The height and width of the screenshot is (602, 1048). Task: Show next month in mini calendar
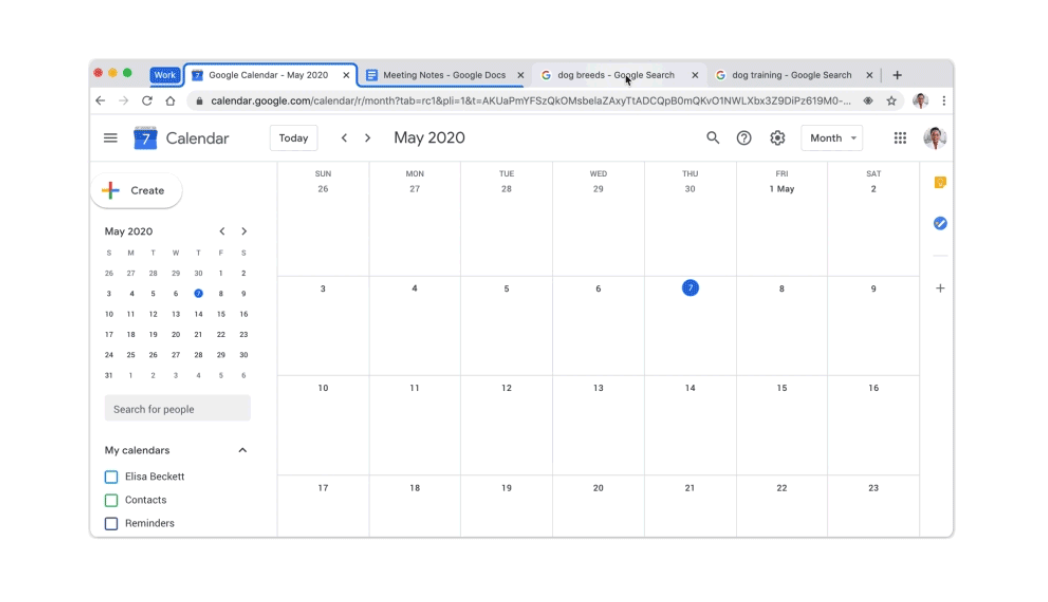[244, 231]
